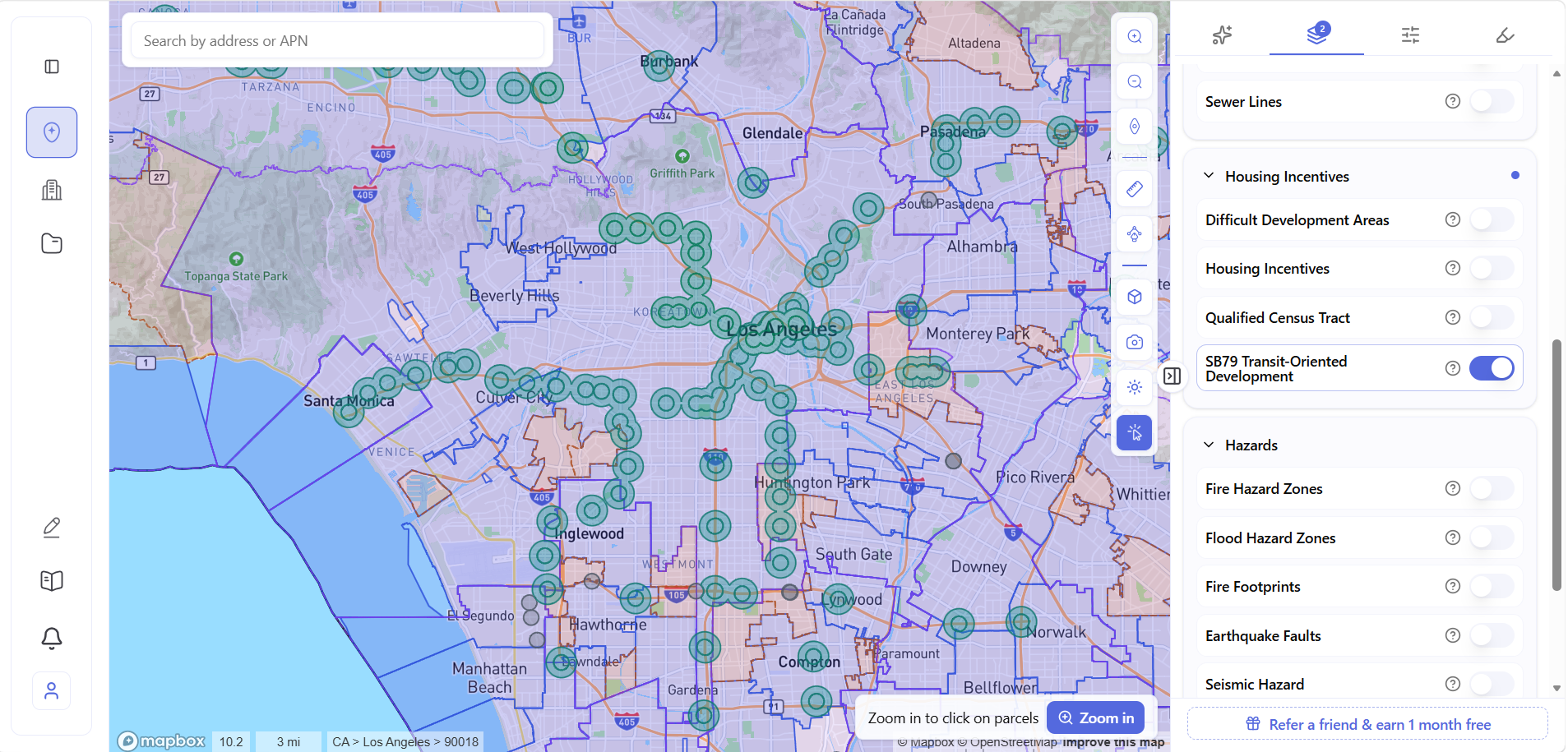Toggle the 3D cube view tool
The image size is (1568, 752).
coord(1135,297)
